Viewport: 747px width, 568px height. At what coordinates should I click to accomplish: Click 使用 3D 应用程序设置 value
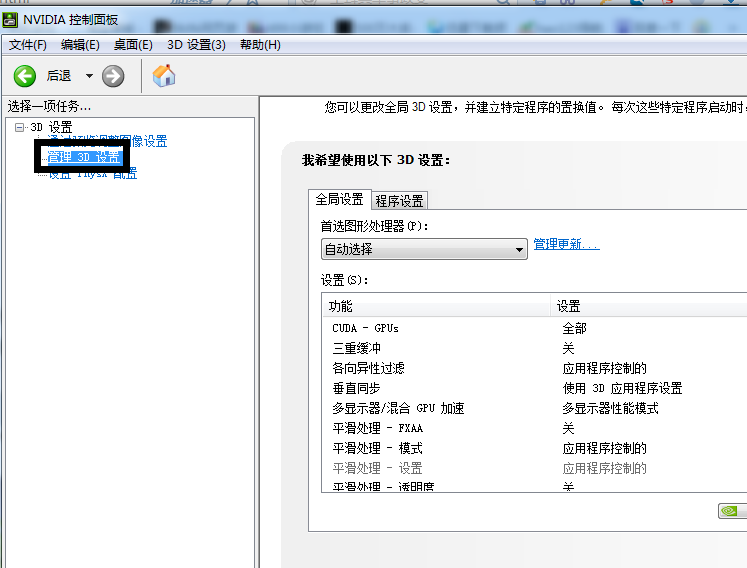(x=622, y=388)
